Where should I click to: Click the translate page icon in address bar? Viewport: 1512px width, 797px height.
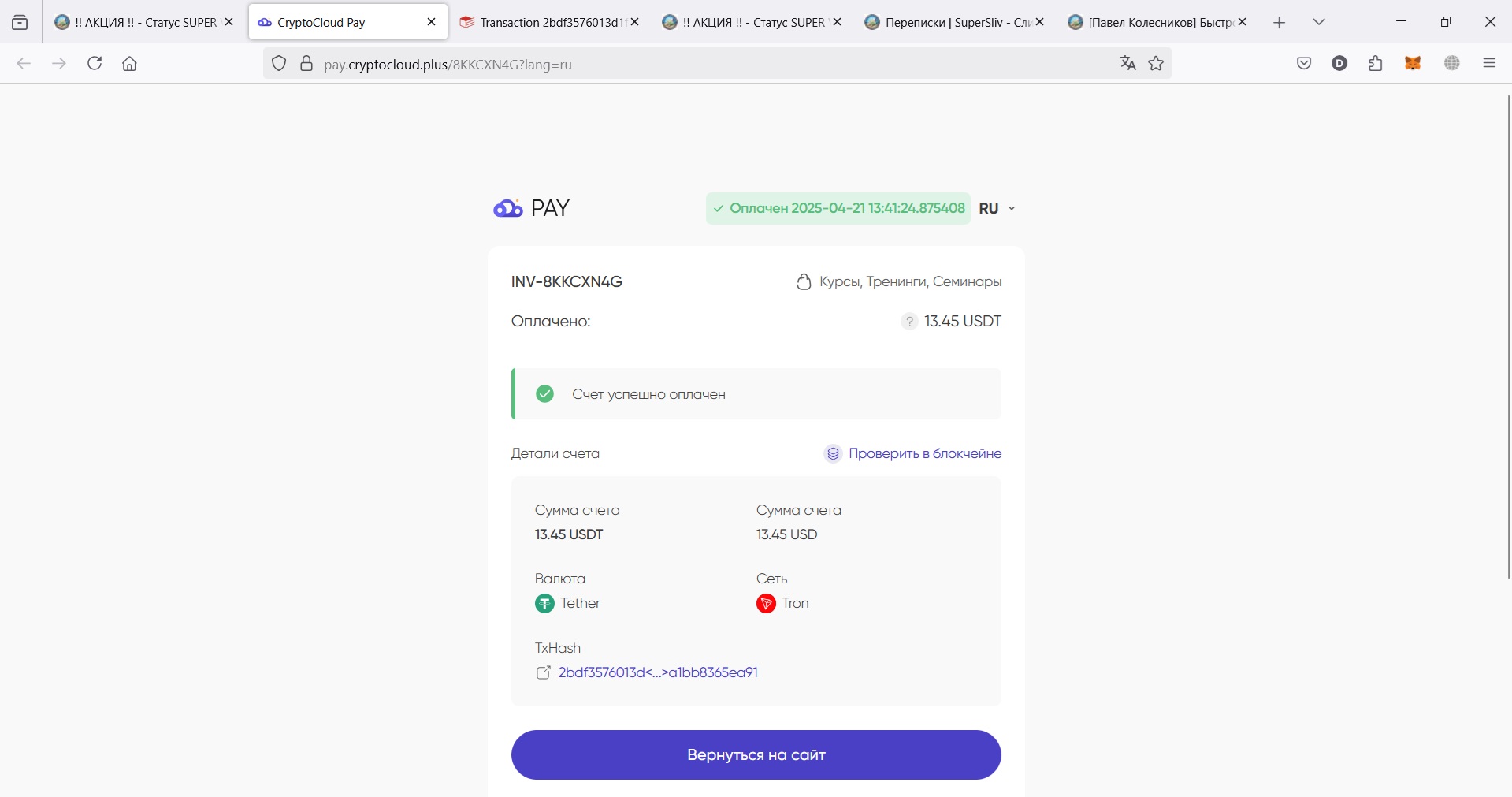(1127, 64)
